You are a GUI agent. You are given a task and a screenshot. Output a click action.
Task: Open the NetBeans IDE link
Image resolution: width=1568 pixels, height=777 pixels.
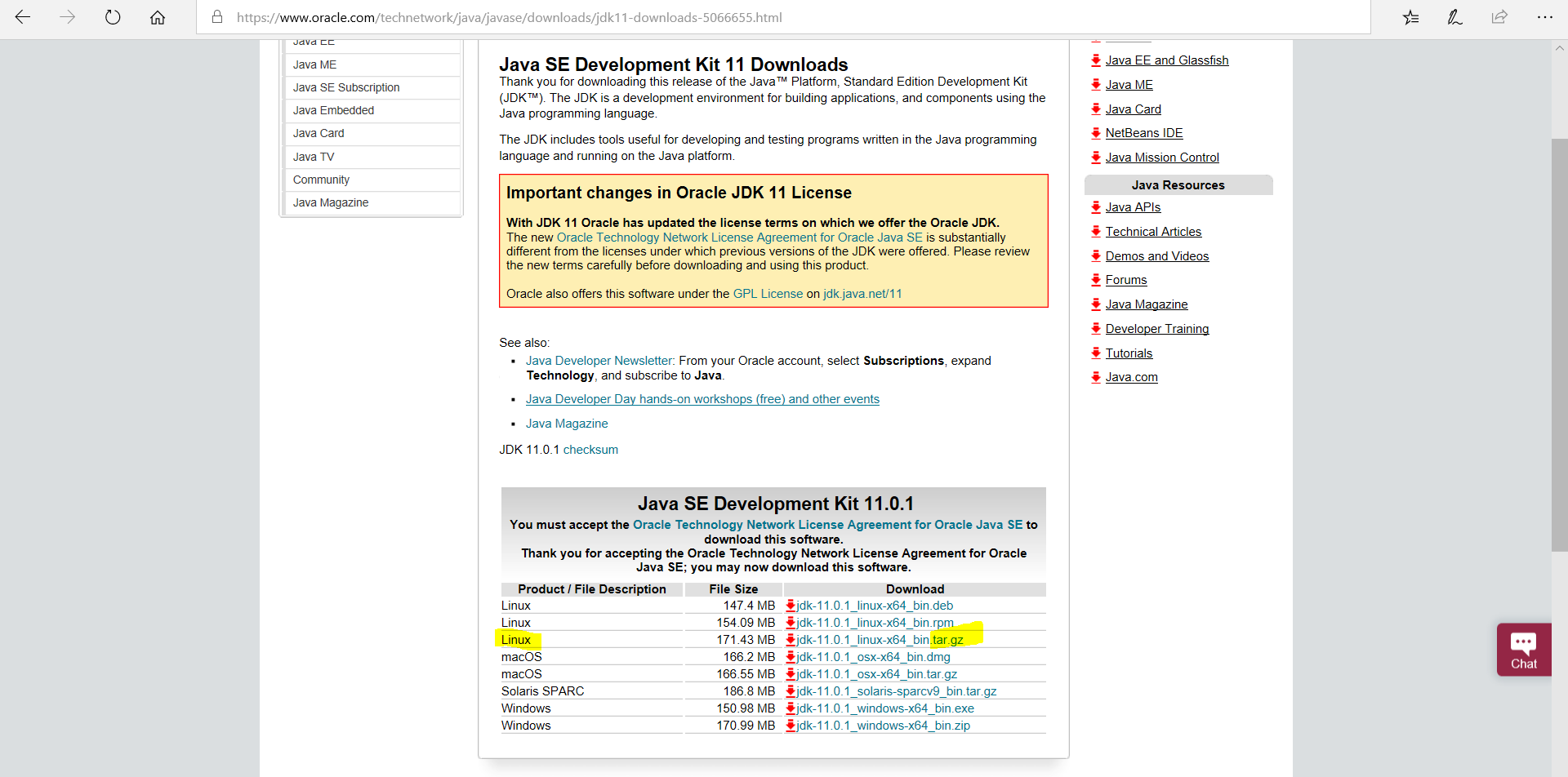click(1144, 133)
